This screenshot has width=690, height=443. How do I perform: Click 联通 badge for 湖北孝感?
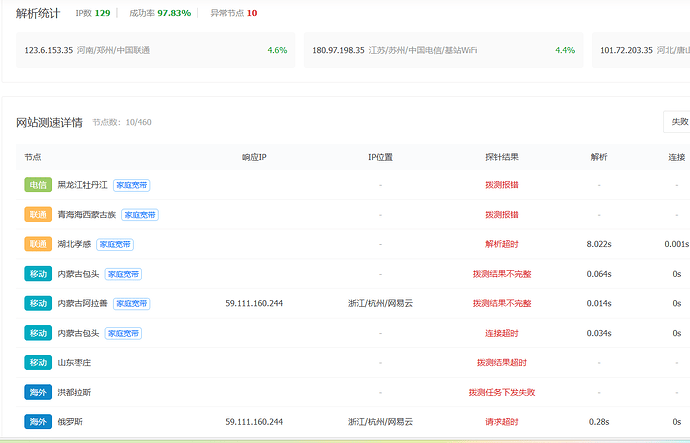pyautogui.click(x=38, y=244)
